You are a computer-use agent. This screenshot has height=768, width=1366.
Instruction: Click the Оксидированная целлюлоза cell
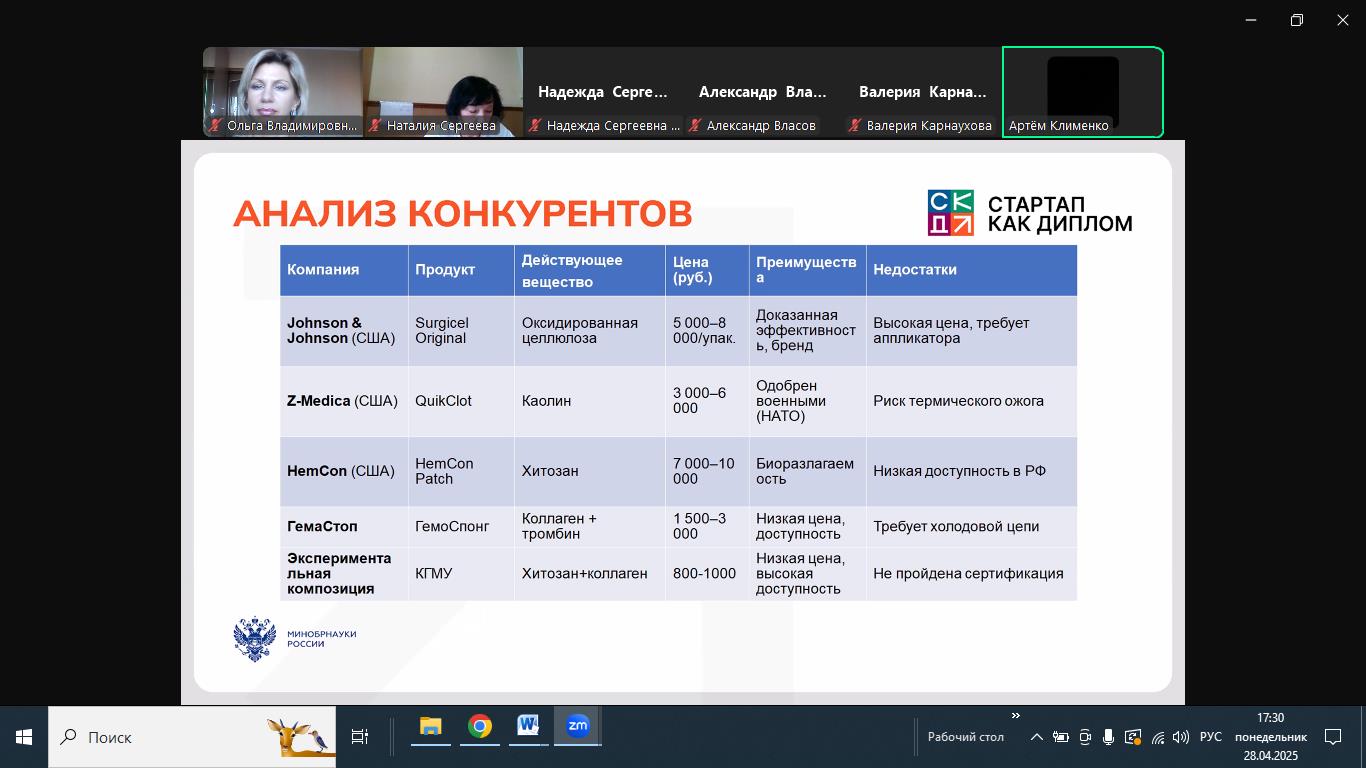pos(590,331)
